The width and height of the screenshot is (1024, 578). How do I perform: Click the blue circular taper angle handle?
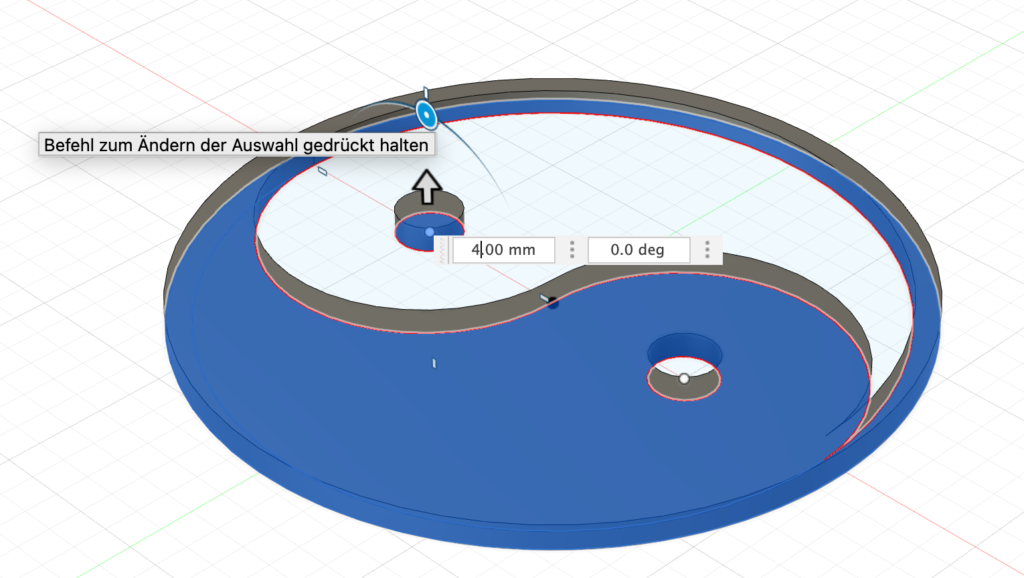pos(426,115)
